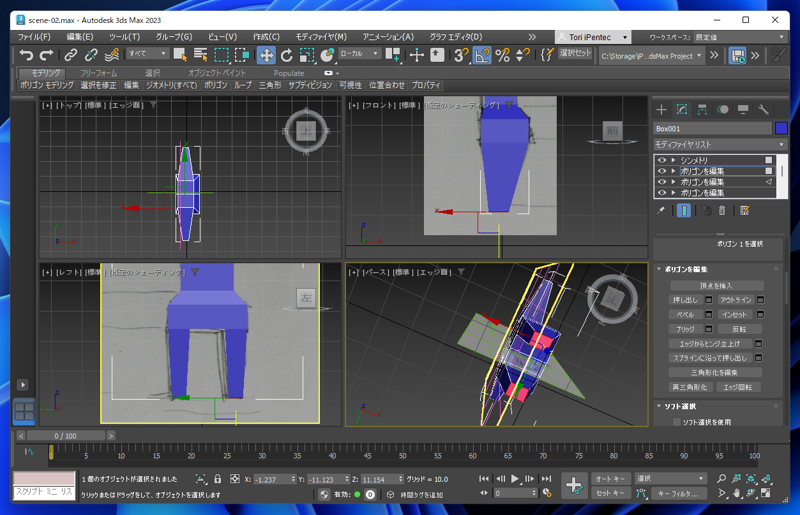Open Select by Name list tool
Screen dimensions: 800x515
point(201,55)
